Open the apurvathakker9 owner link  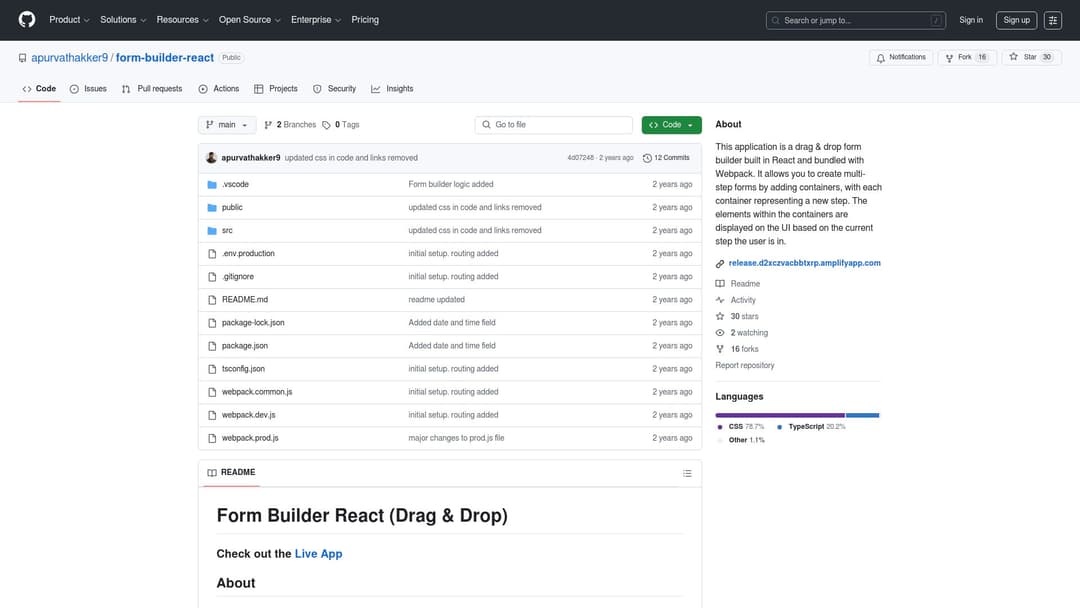pos(70,58)
